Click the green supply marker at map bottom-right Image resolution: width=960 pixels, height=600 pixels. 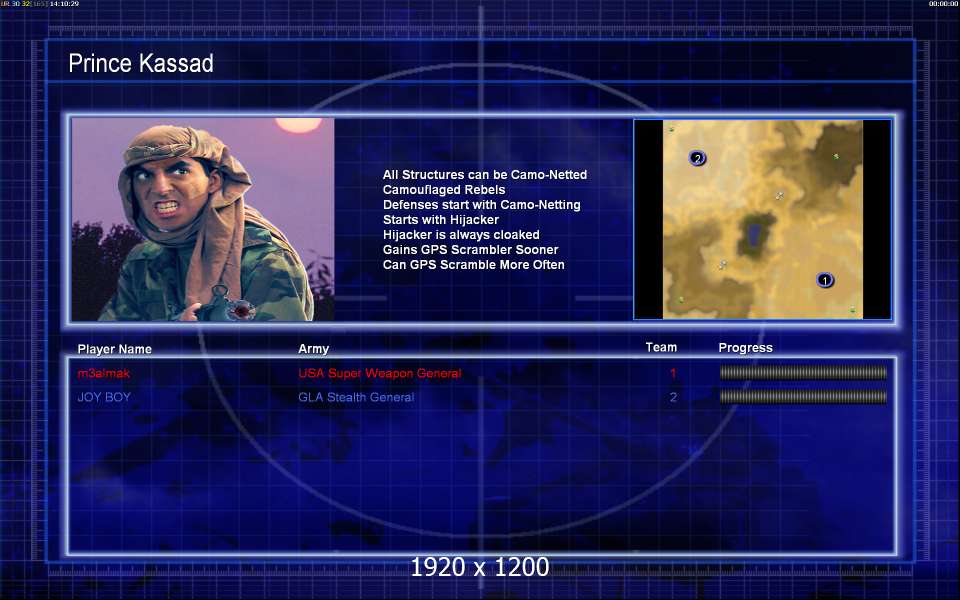(852, 310)
